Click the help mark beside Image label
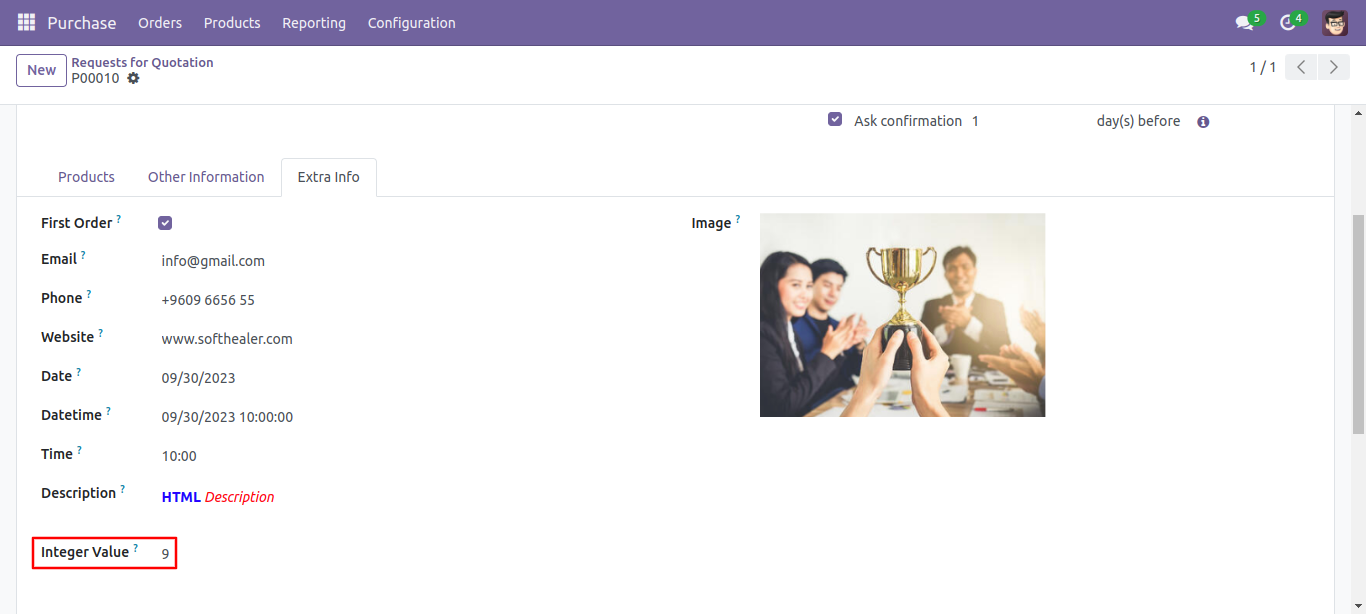The width and height of the screenshot is (1366, 614). [738, 218]
